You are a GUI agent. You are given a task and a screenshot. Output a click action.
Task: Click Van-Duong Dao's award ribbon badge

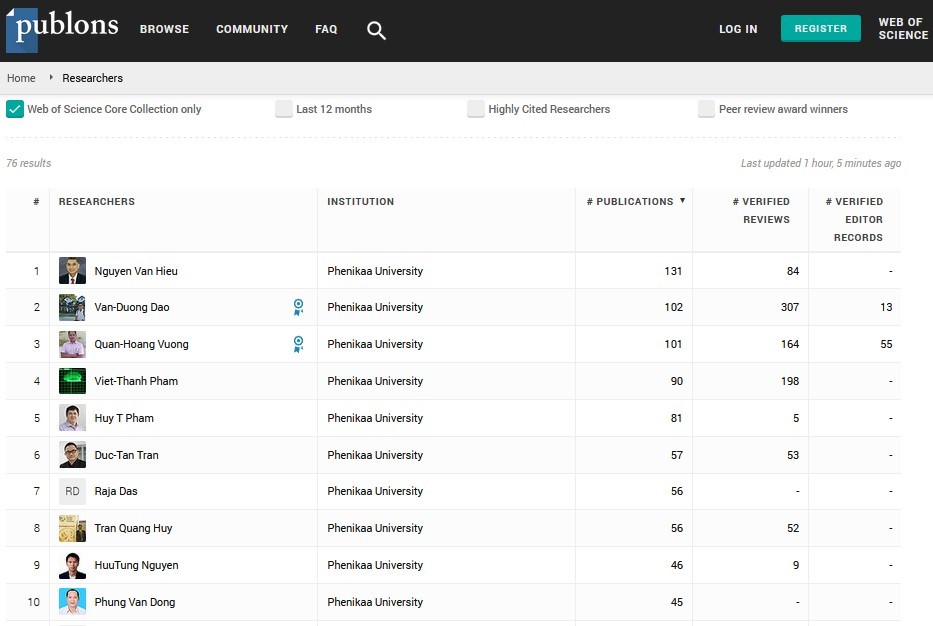tap(298, 307)
